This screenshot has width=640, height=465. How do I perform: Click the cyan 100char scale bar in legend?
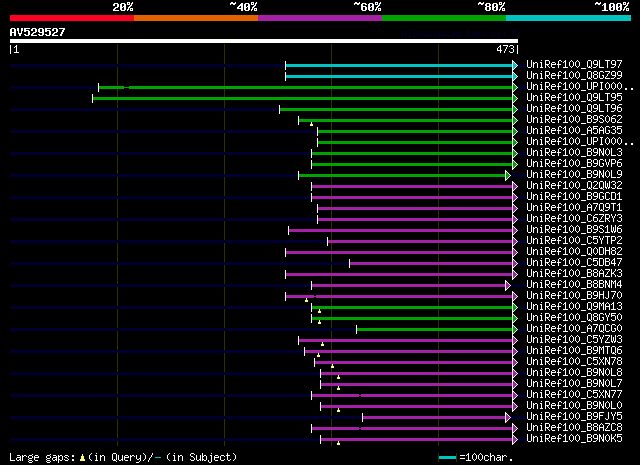point(447,458)
